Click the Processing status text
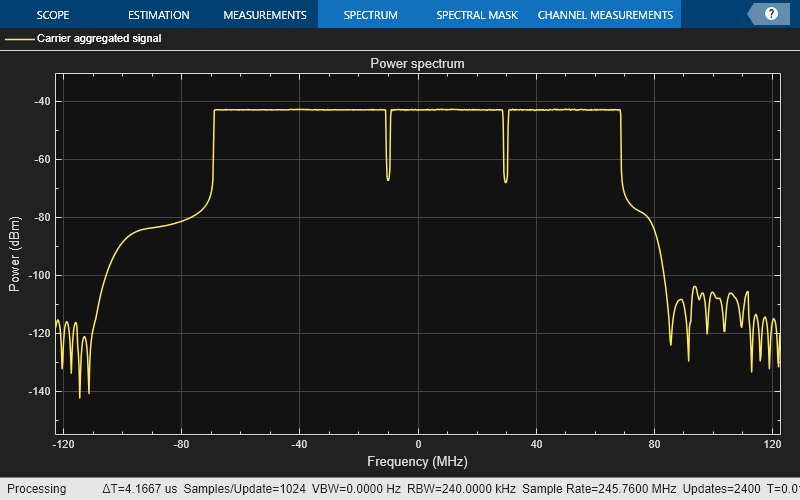The image size is (800, 500). click(37, 489)
